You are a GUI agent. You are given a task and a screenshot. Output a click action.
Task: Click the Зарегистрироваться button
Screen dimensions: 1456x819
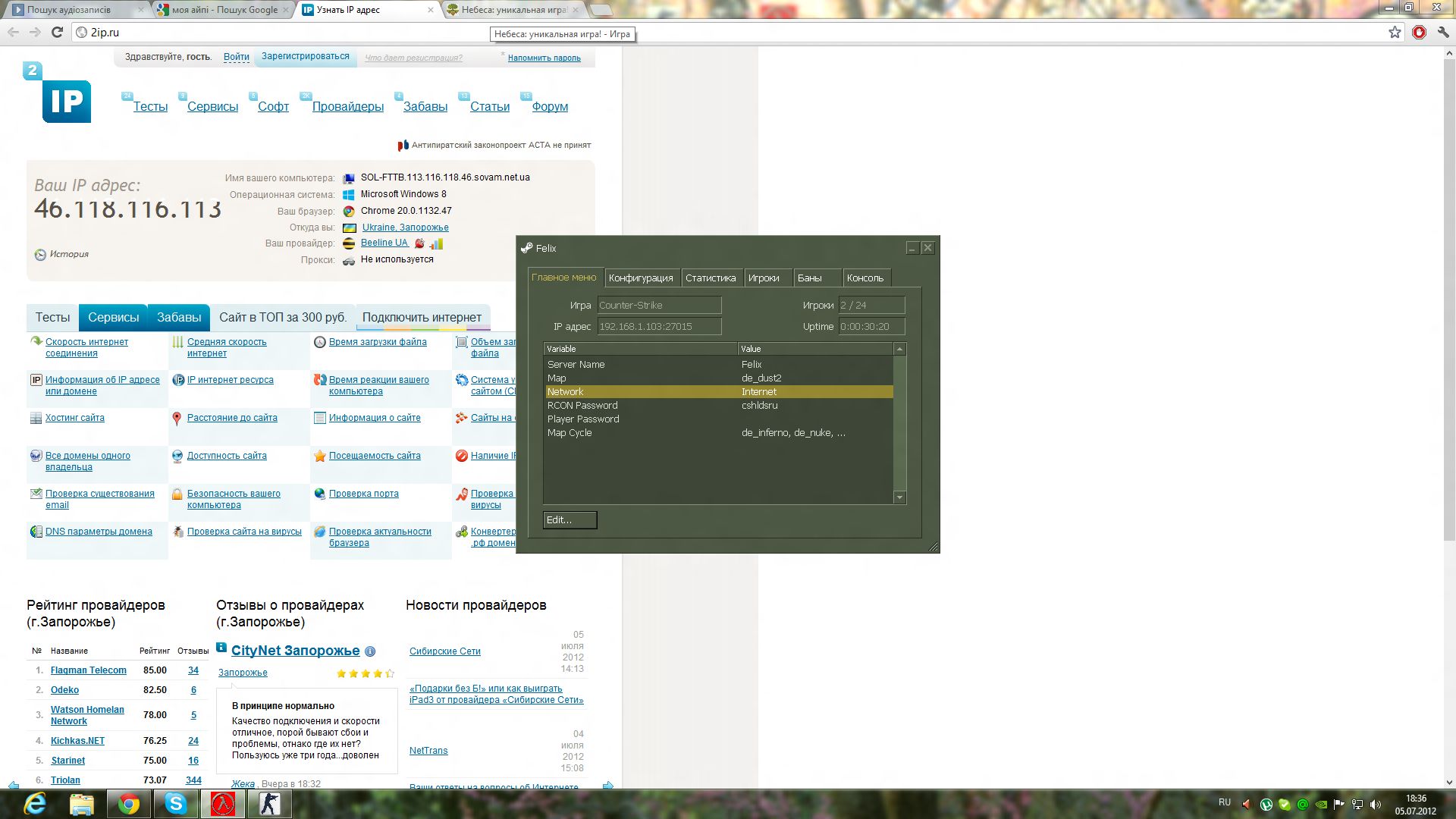pos(306,57)
